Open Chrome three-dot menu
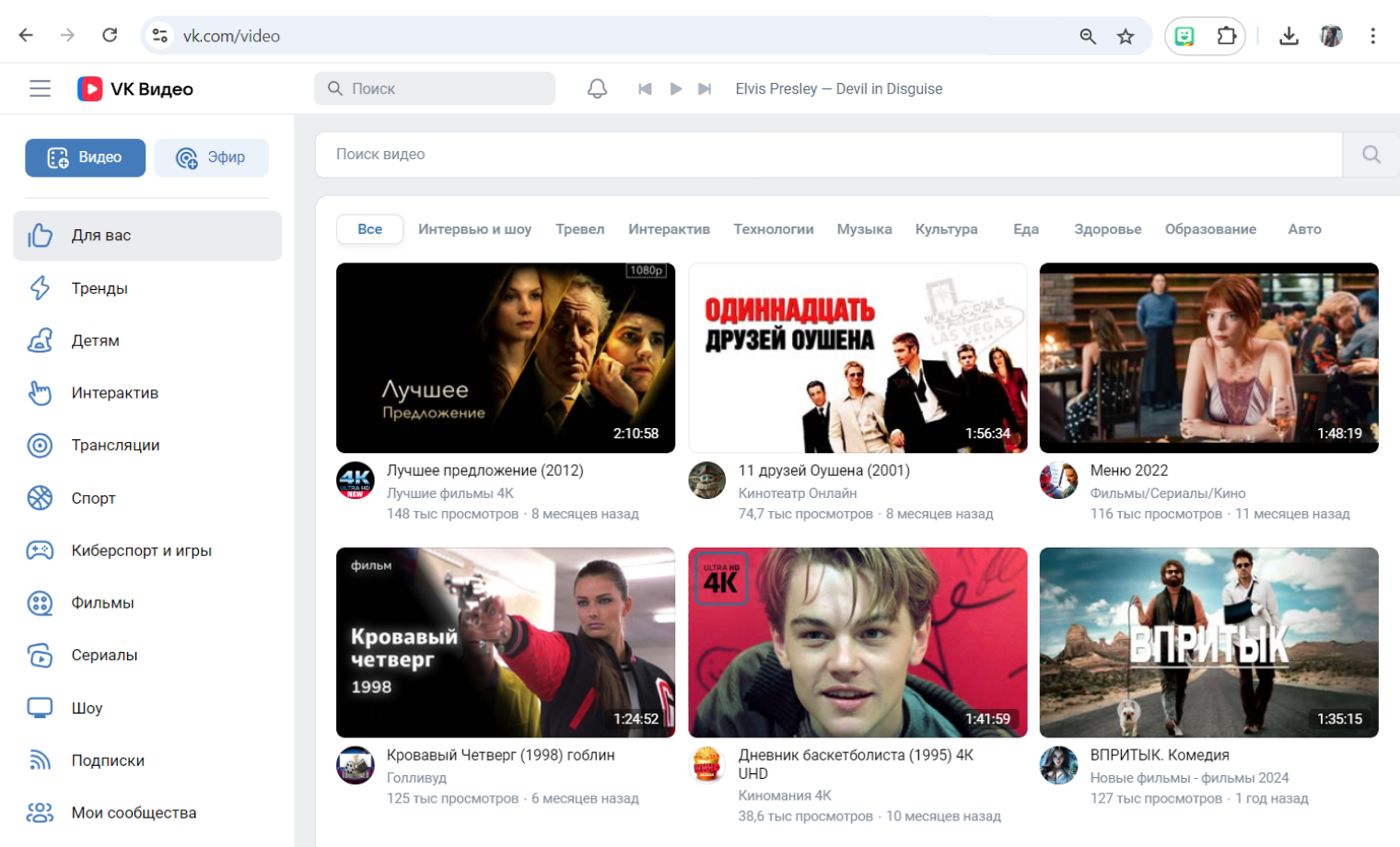Viewport: 1400px width, 847px height. 1372,36
